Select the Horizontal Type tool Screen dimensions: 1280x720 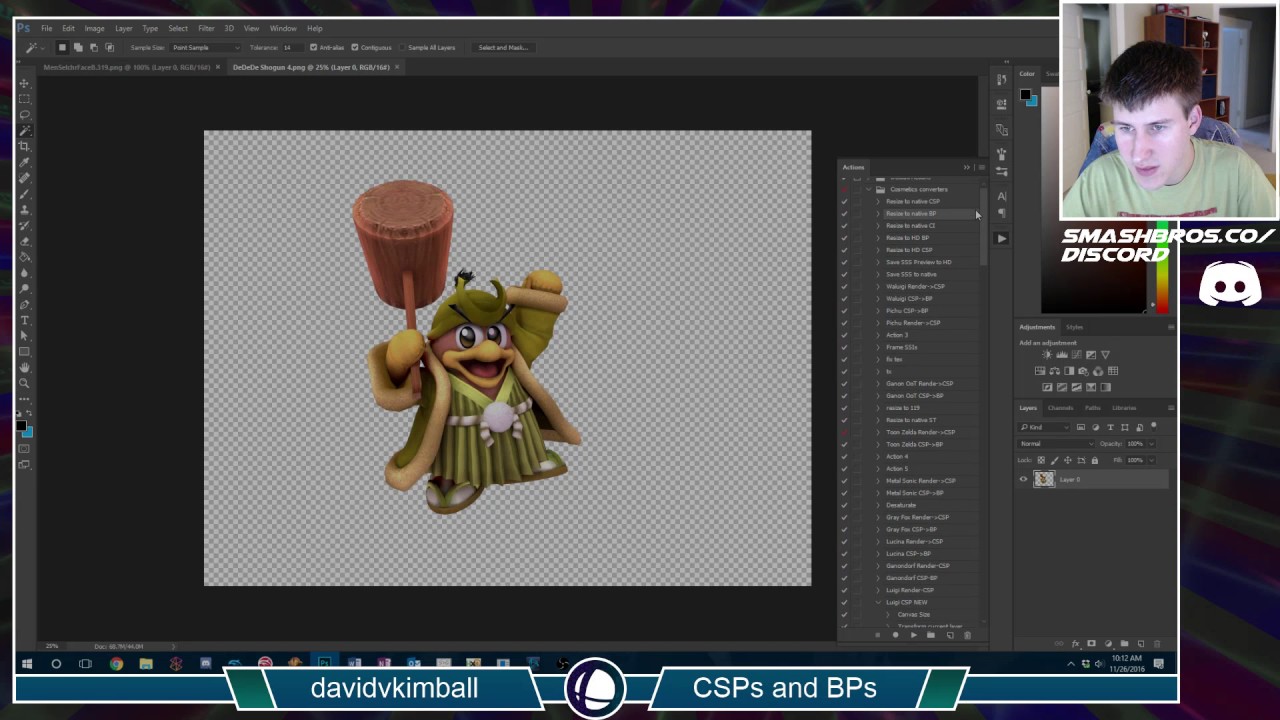[x=24, y=320]
